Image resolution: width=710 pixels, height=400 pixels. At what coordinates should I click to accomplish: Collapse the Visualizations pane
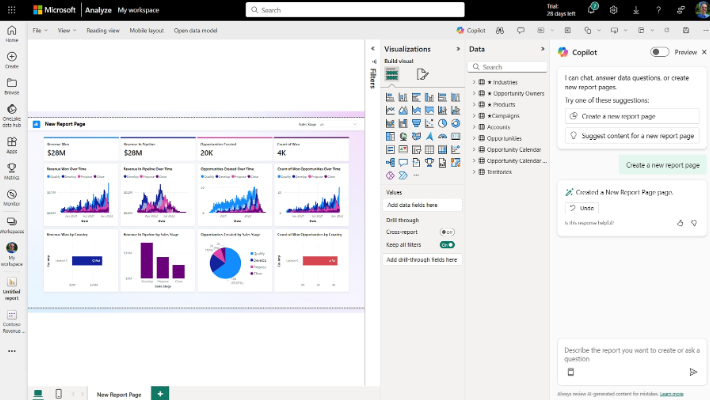click(x=458, y=49)
